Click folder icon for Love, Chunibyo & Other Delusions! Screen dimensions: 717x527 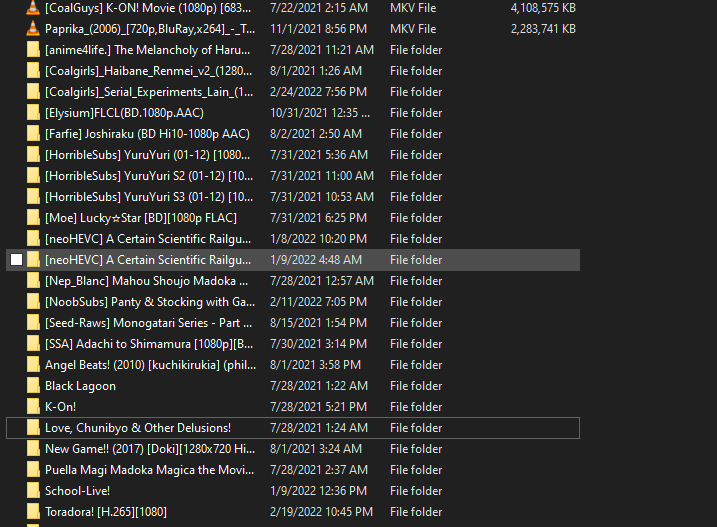point(33,428)
